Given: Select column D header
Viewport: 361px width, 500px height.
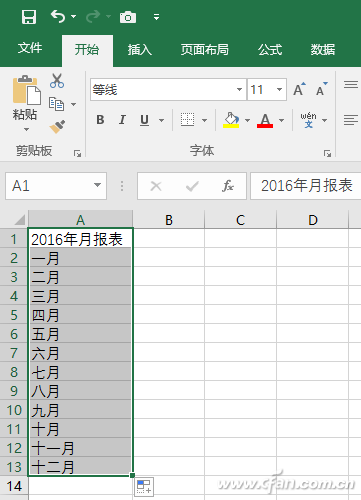Looking at the screenshot, I should coord(313,220).
